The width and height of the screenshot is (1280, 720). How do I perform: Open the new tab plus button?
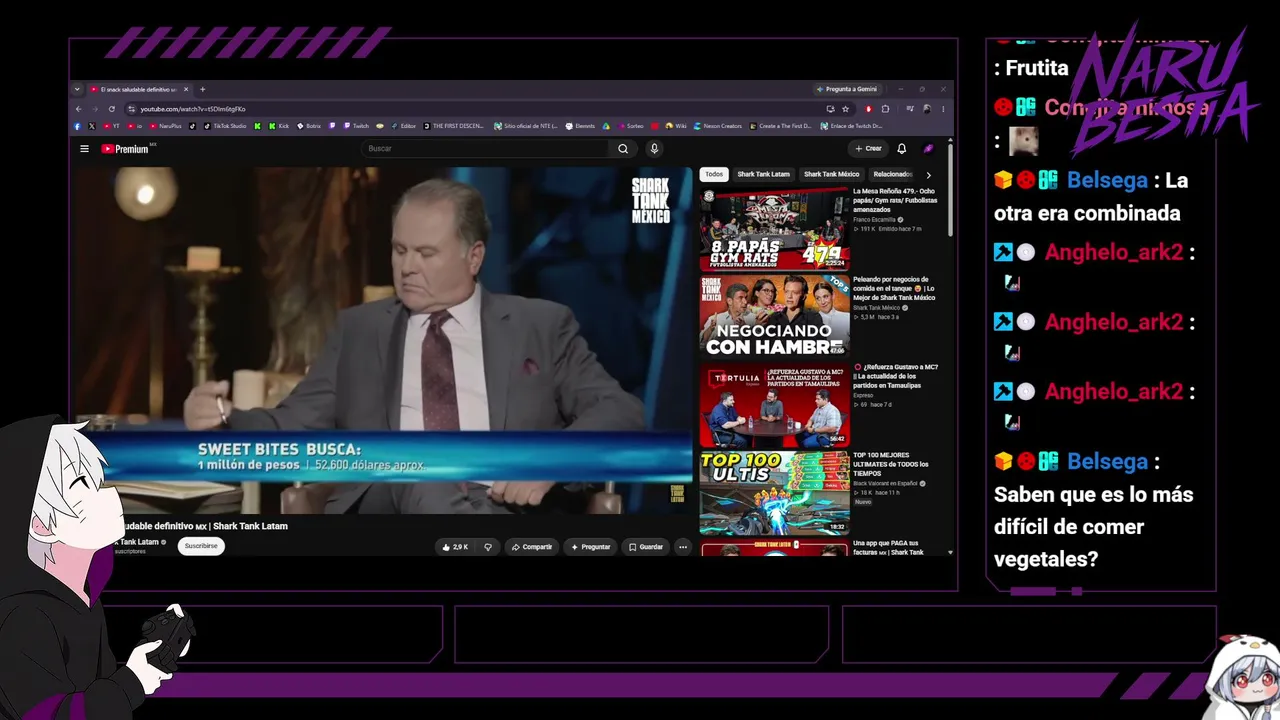point(202,89)
